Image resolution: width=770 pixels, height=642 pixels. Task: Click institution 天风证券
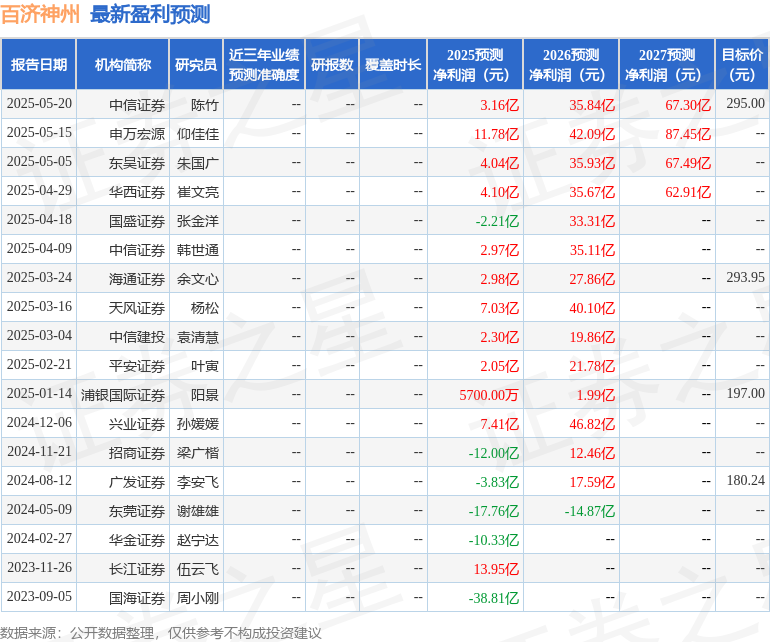tap(137, 308)
